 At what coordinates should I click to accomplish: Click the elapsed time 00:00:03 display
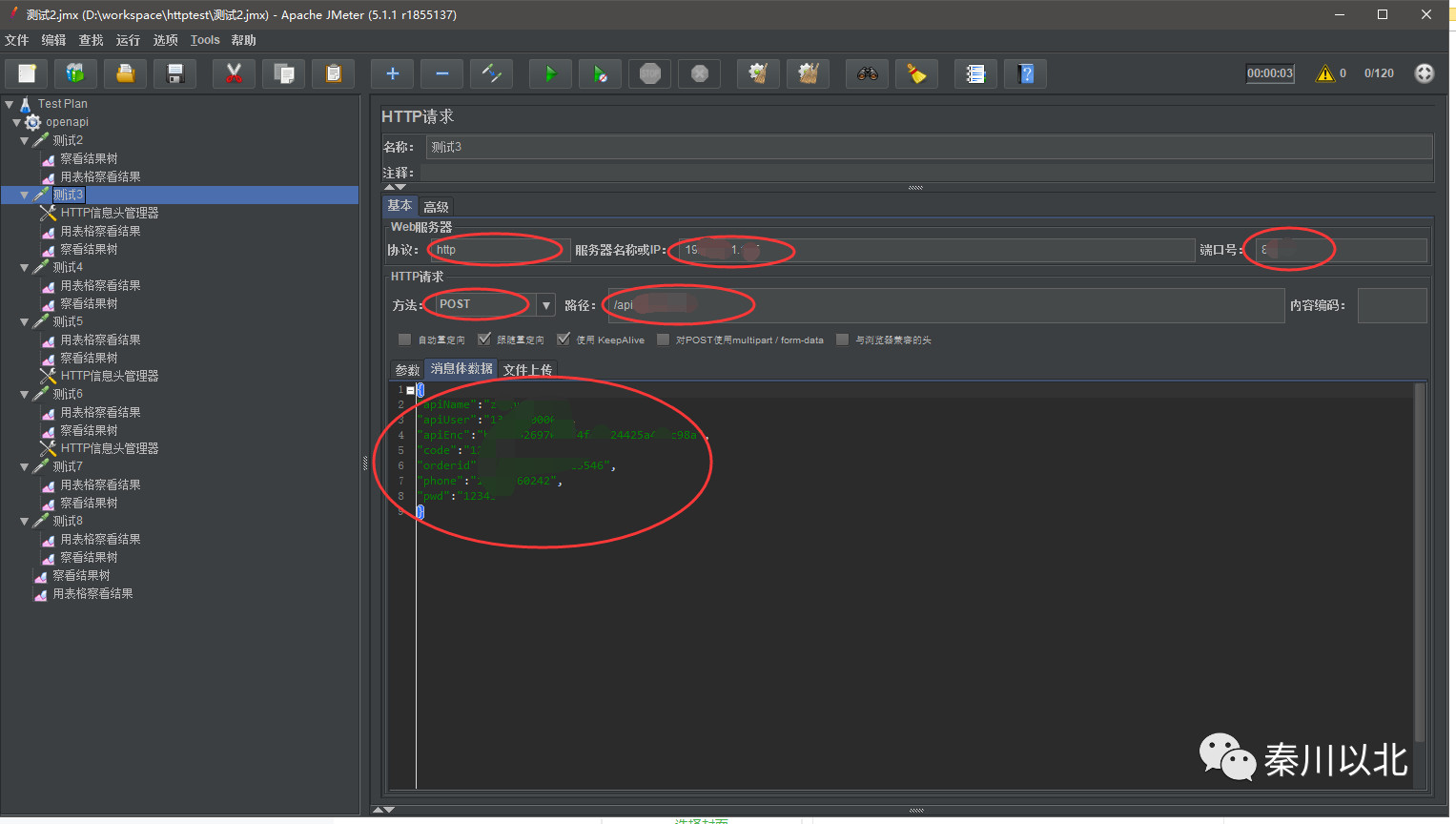(1270, 73)
